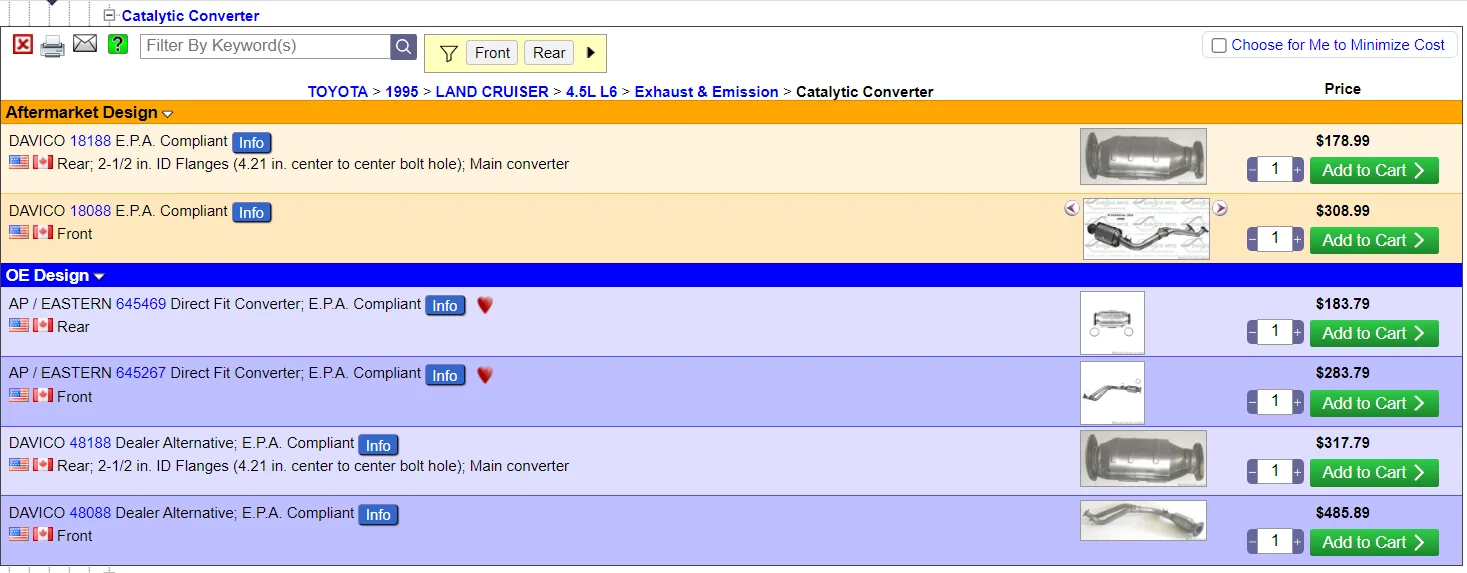
Task: Click part number link 18088
Action: [90, 211]
